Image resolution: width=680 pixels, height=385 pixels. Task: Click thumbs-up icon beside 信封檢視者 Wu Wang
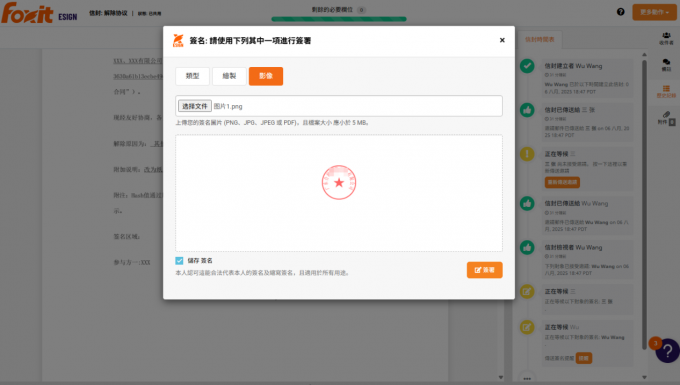pyautogui.click(x=527, y=248)
